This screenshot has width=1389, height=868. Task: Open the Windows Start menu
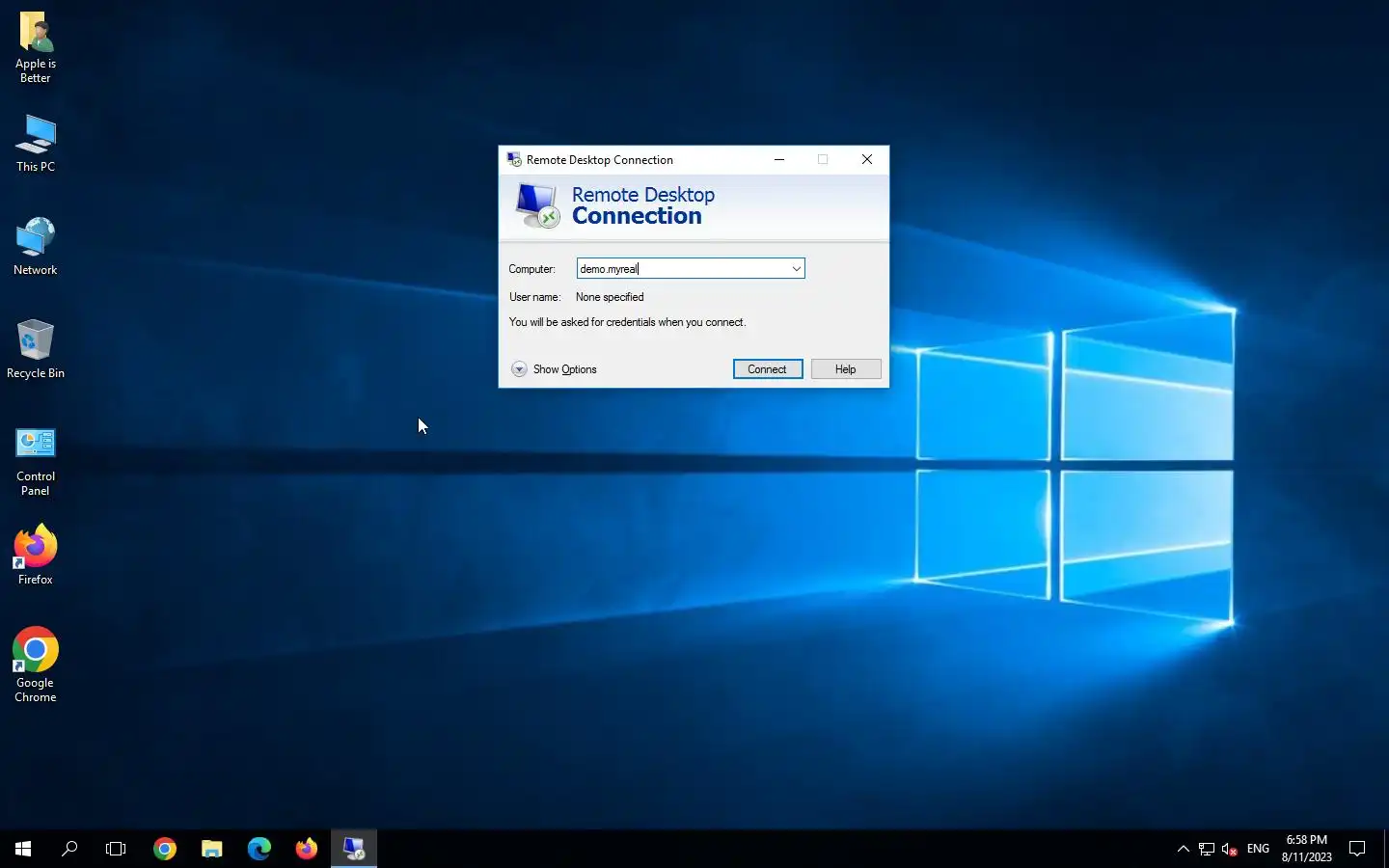23,849
